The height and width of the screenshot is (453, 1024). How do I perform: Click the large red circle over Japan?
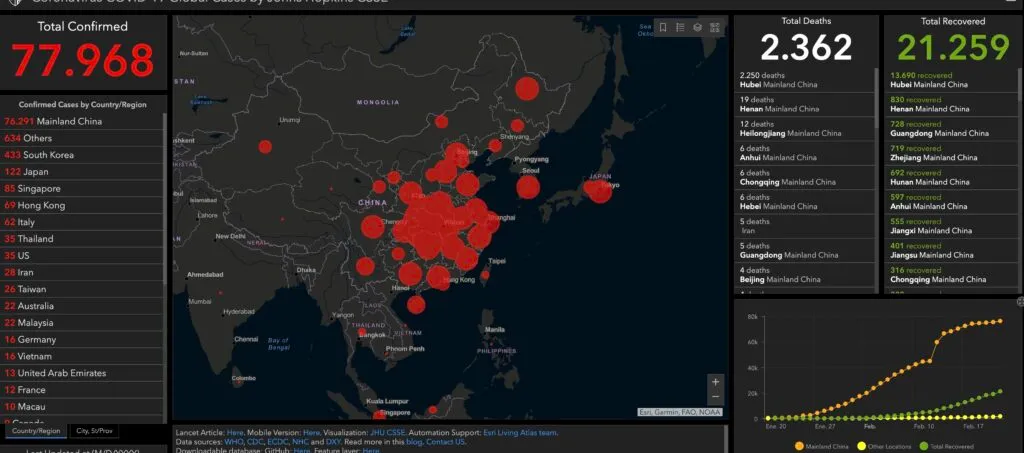(598, 188)
